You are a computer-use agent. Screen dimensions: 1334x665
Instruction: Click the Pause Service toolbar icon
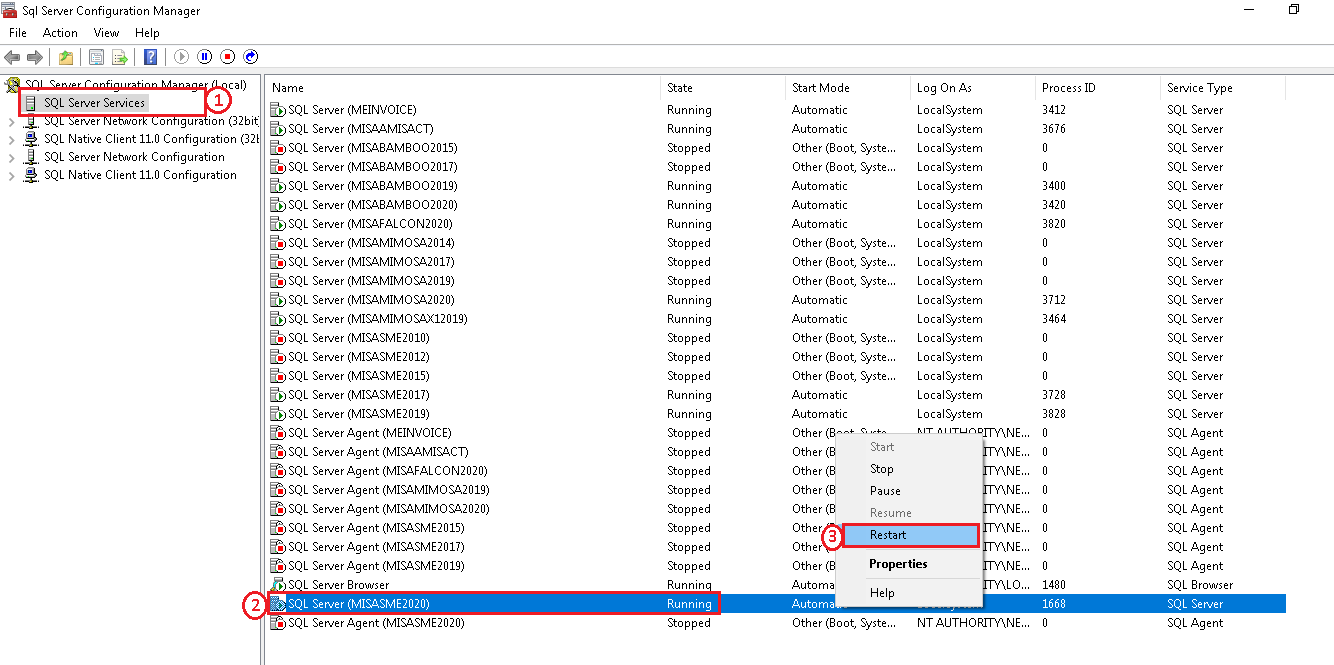point(205,57)
